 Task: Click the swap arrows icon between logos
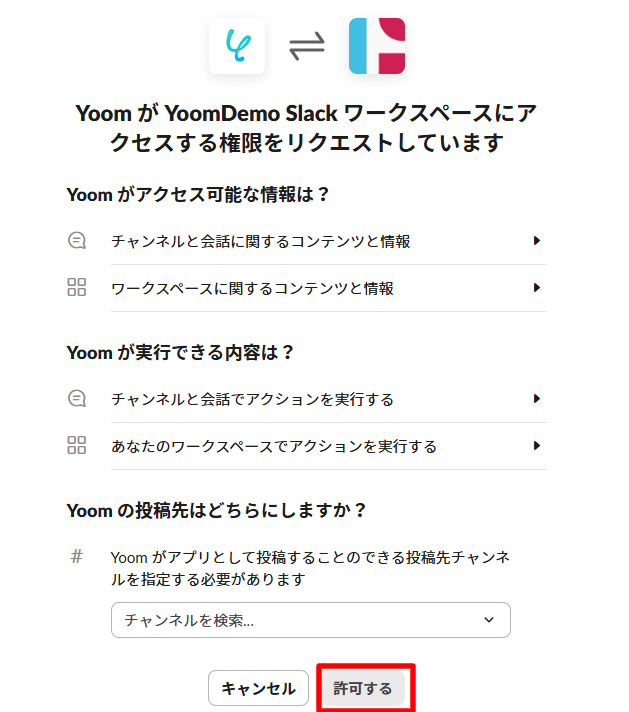click(x=307, y=47)
